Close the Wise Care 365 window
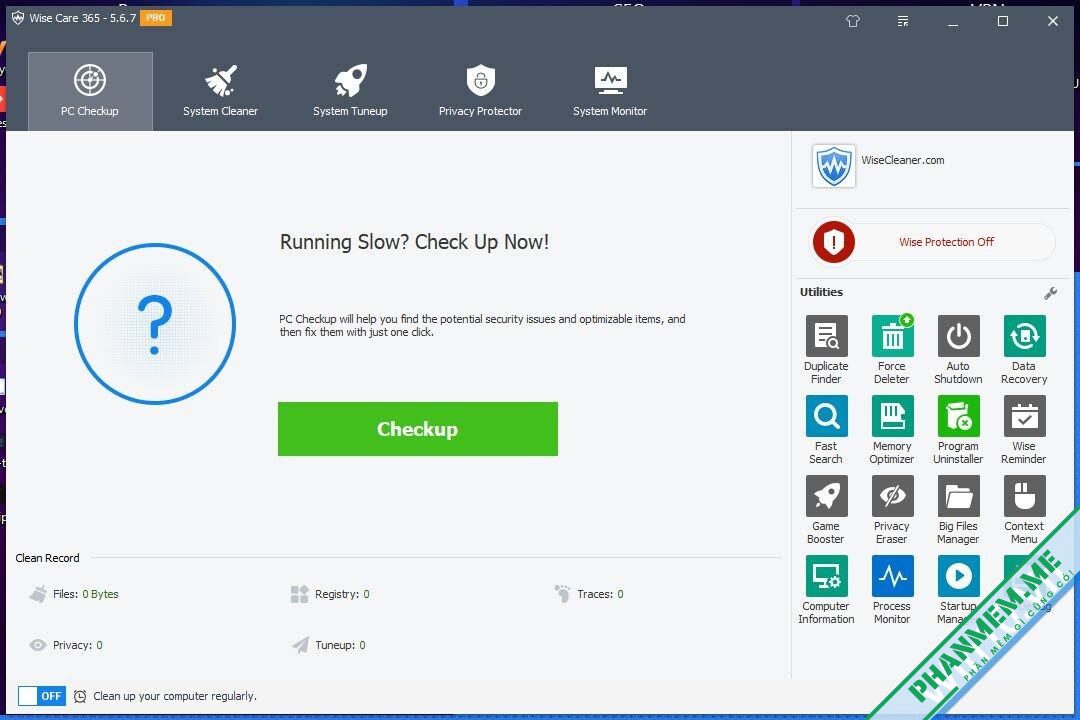 (x=1052, y=21)
